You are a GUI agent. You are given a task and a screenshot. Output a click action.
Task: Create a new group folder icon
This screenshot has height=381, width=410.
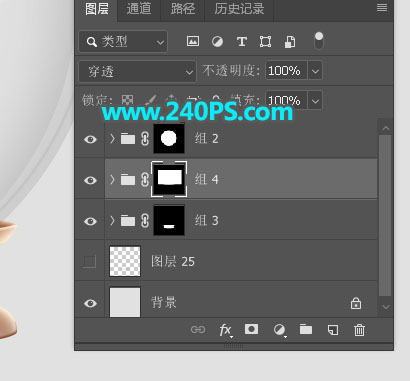coord(306,329)
